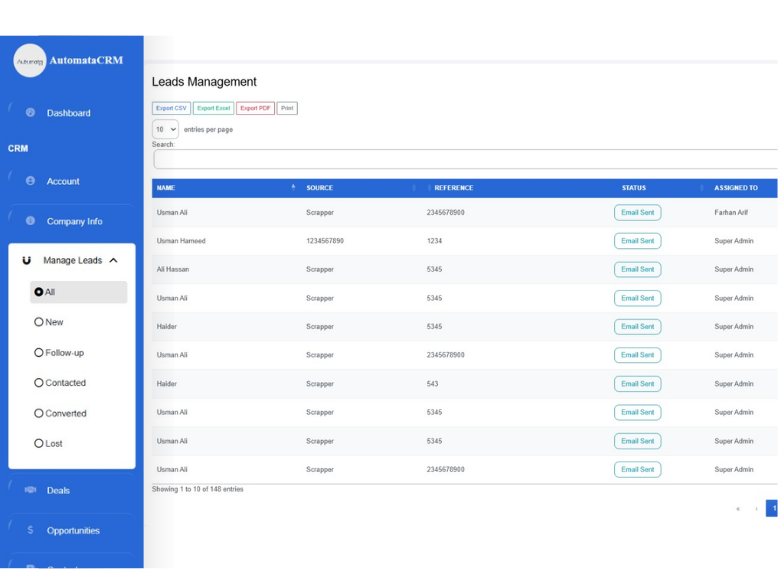This screenshot has width=778, height=588.
Task: Open the Opportunities menu item
Action: click(x=73, y=530)
